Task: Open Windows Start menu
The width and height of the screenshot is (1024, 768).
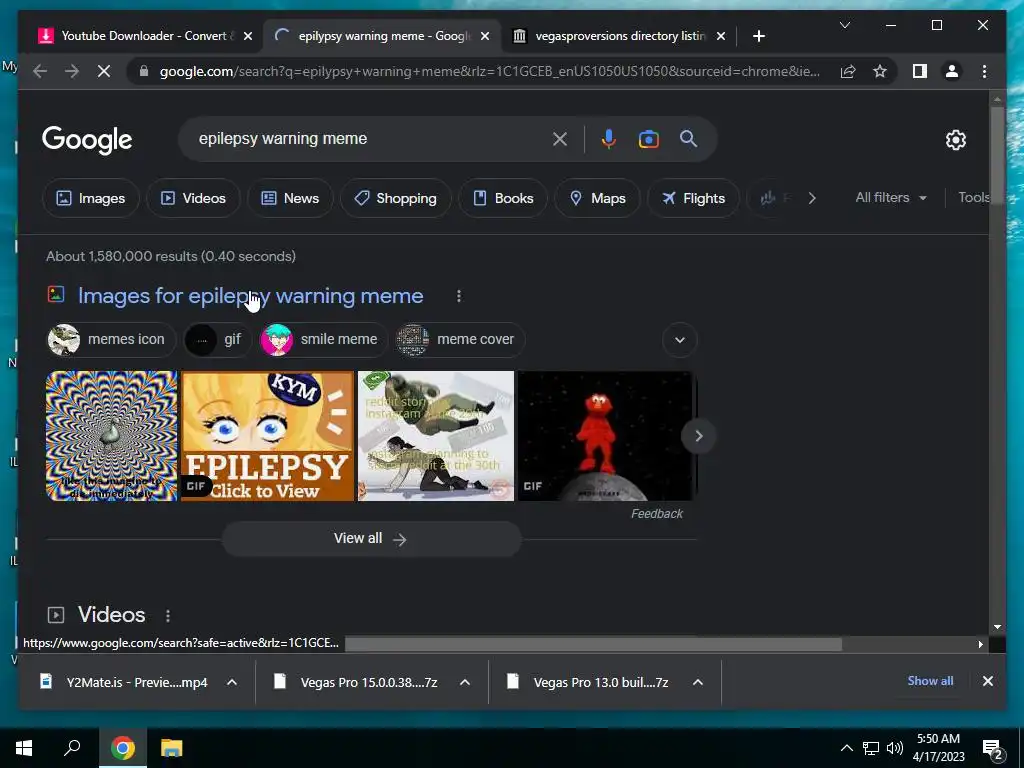Action: 24,748
